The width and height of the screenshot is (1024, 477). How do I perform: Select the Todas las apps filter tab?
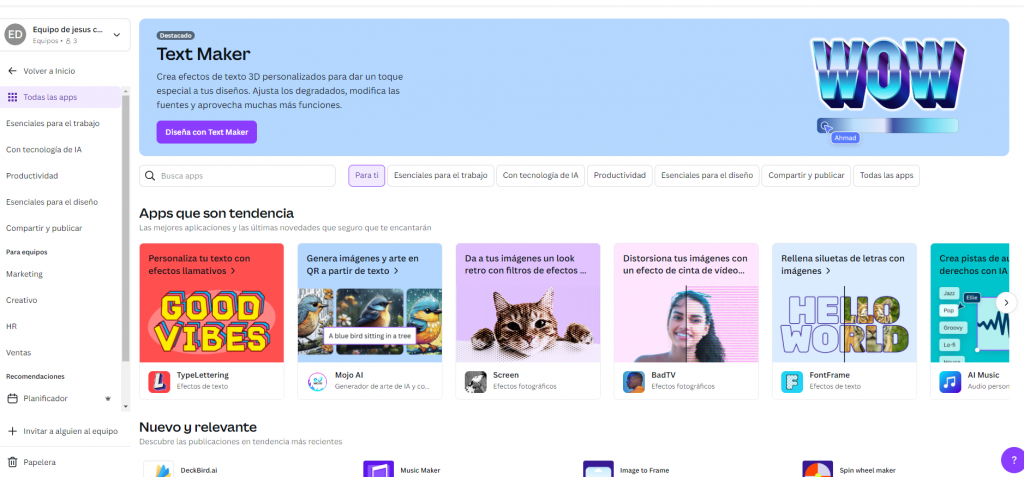pos(886,176)
